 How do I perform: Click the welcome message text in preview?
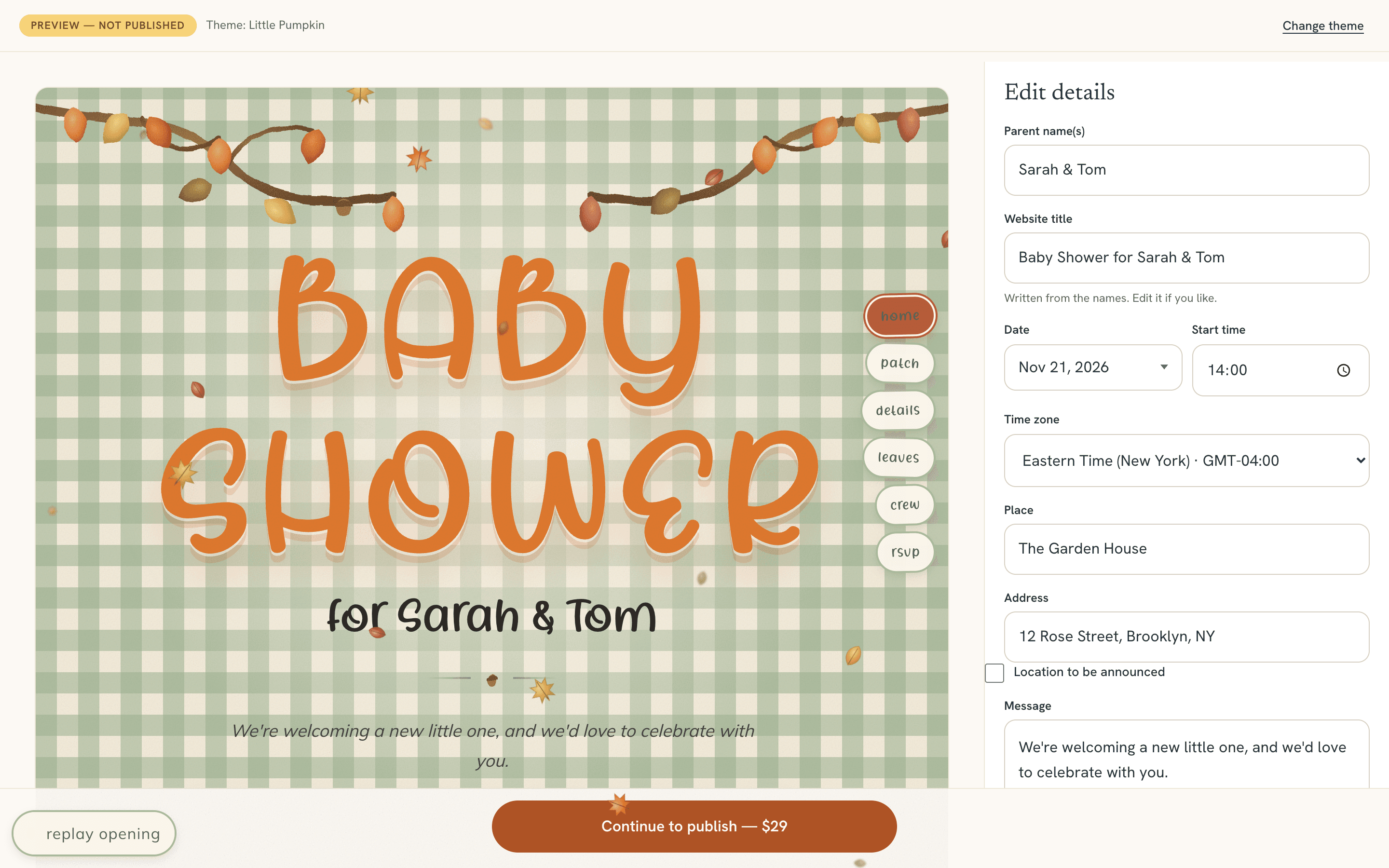coord(492,746)
